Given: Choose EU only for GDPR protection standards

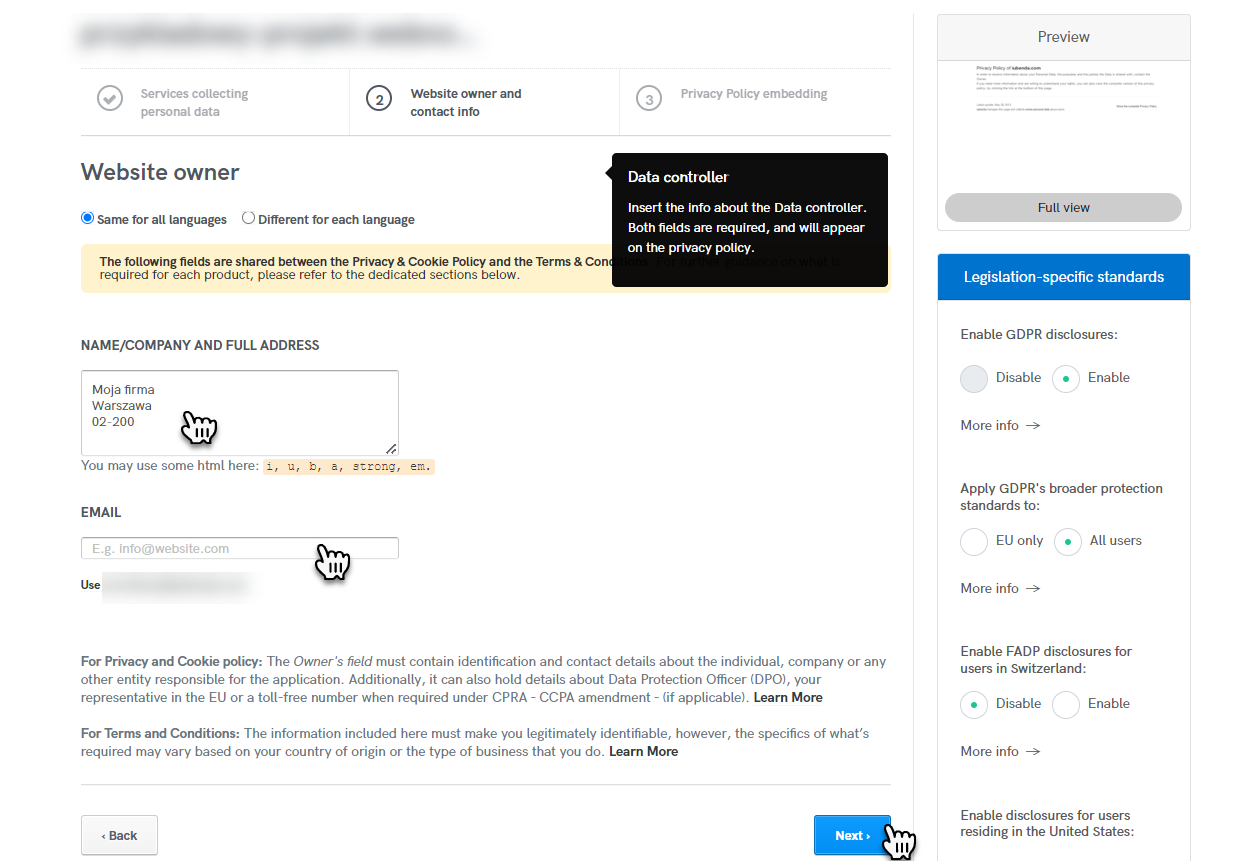Looking at the screenshot, I should pyautogui.click(x=974, y=541).
